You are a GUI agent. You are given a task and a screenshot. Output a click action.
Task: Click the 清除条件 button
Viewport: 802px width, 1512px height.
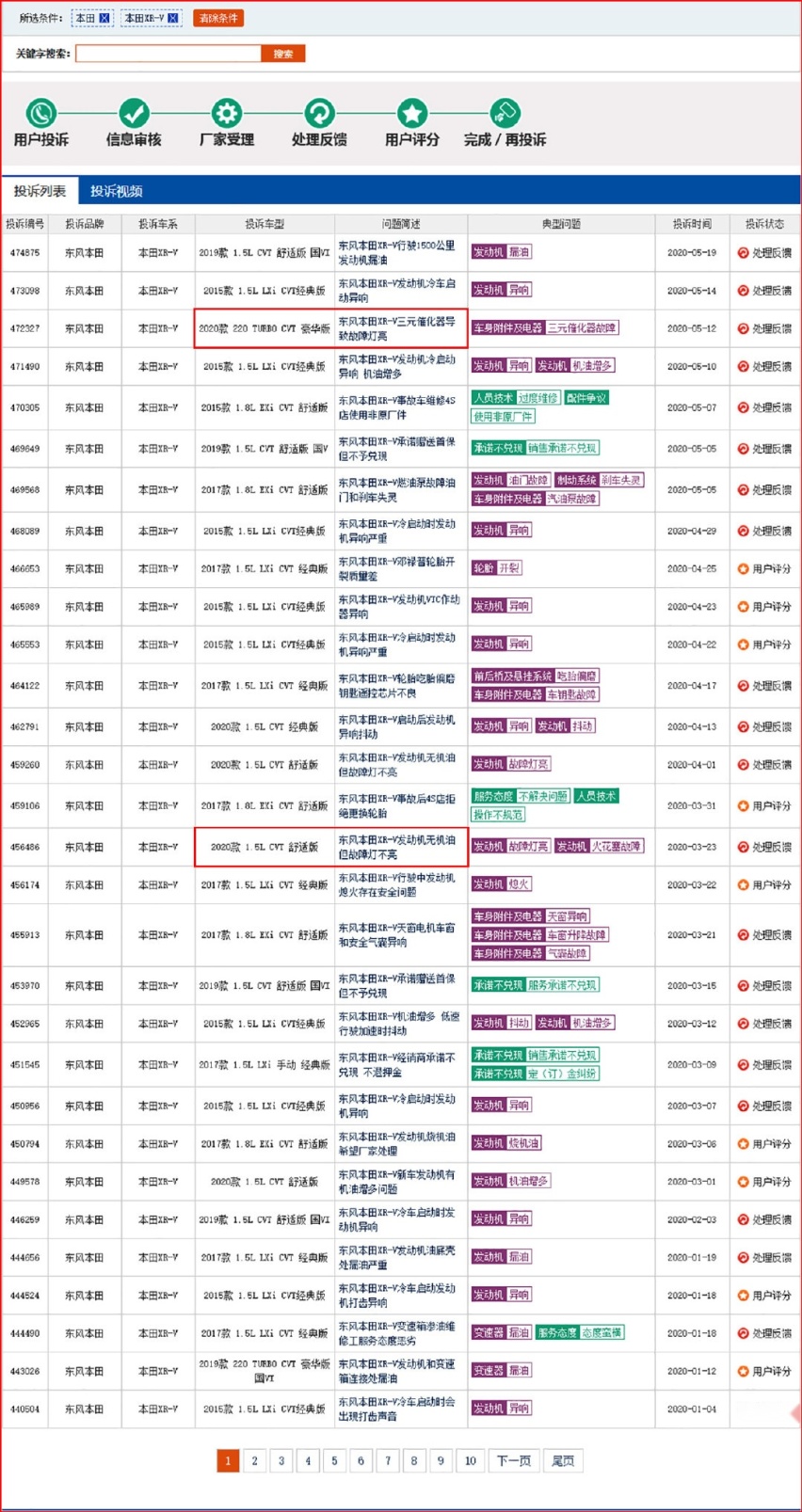(x=218, y=18)
